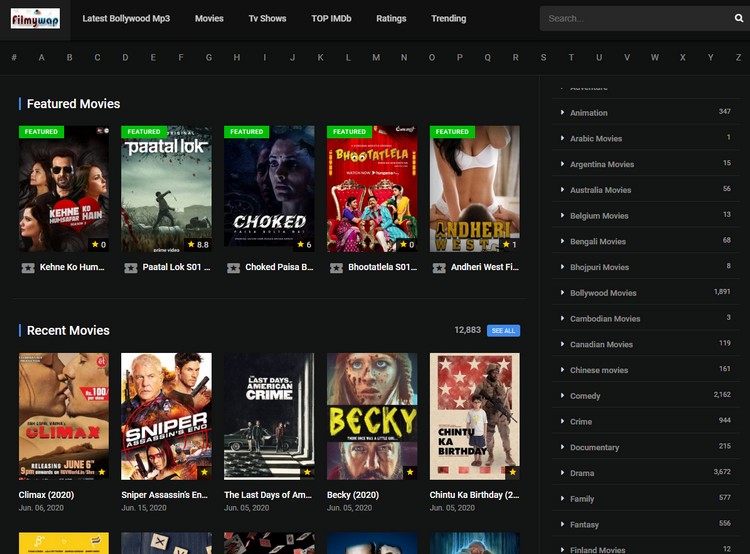Click the film icon beside Paatal Lok S01
The height and width of the screenshot is (554, 750).
tap(131, 268)
